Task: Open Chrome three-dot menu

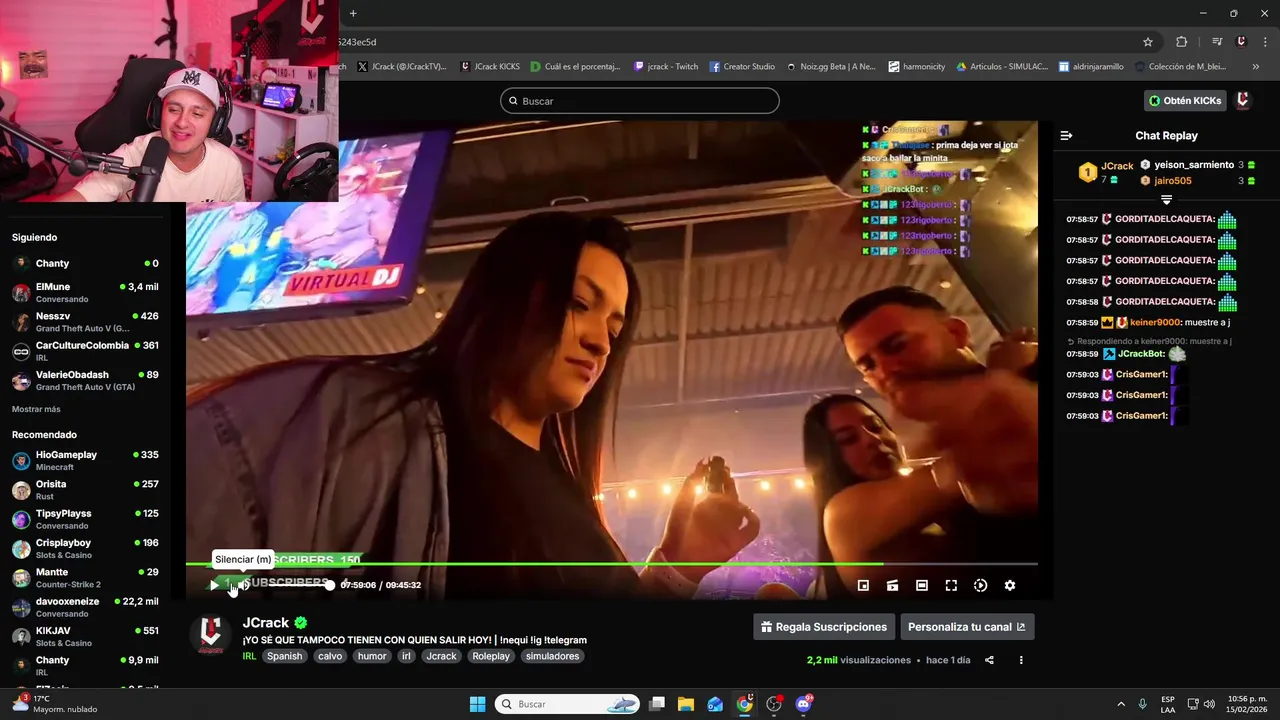Action: 1264,42
